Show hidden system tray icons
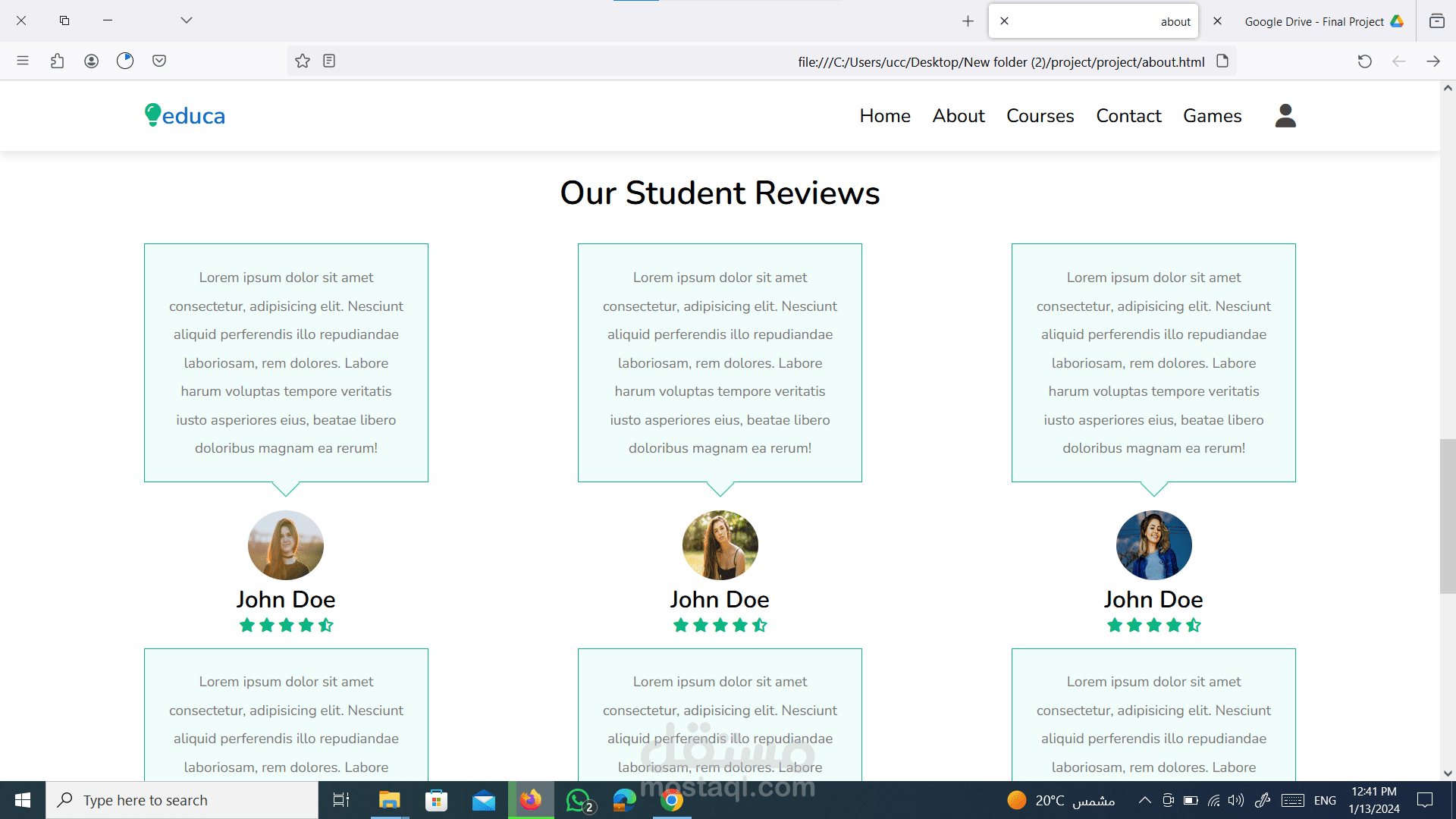This screenshot has height=819, width=1456. (x=1145, y=800)
